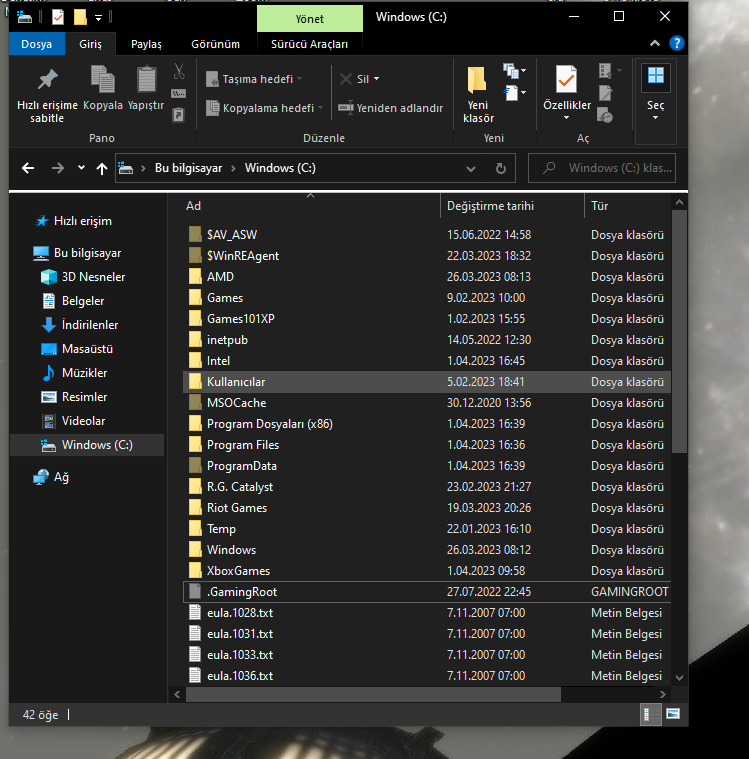The image size is (749, 759).
Task: Click Yeniden adlandır rename button
Action: pos(390,108)
